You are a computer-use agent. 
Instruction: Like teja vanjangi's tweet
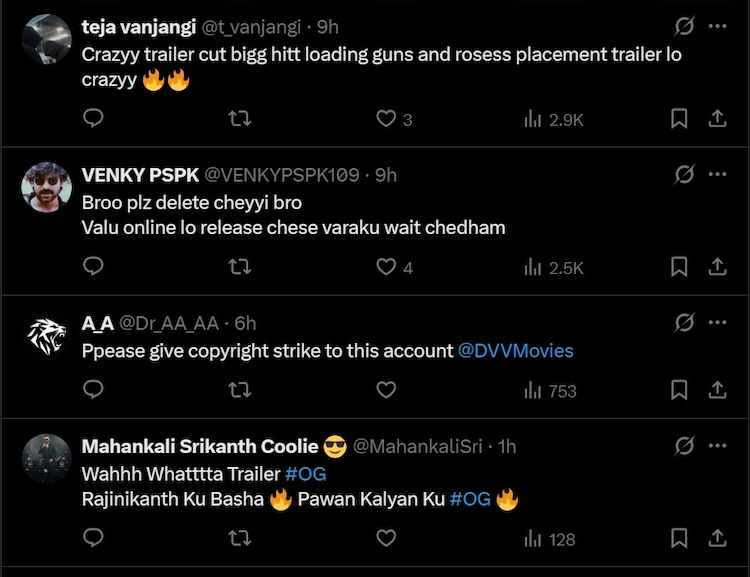click(x=386, y=119)
